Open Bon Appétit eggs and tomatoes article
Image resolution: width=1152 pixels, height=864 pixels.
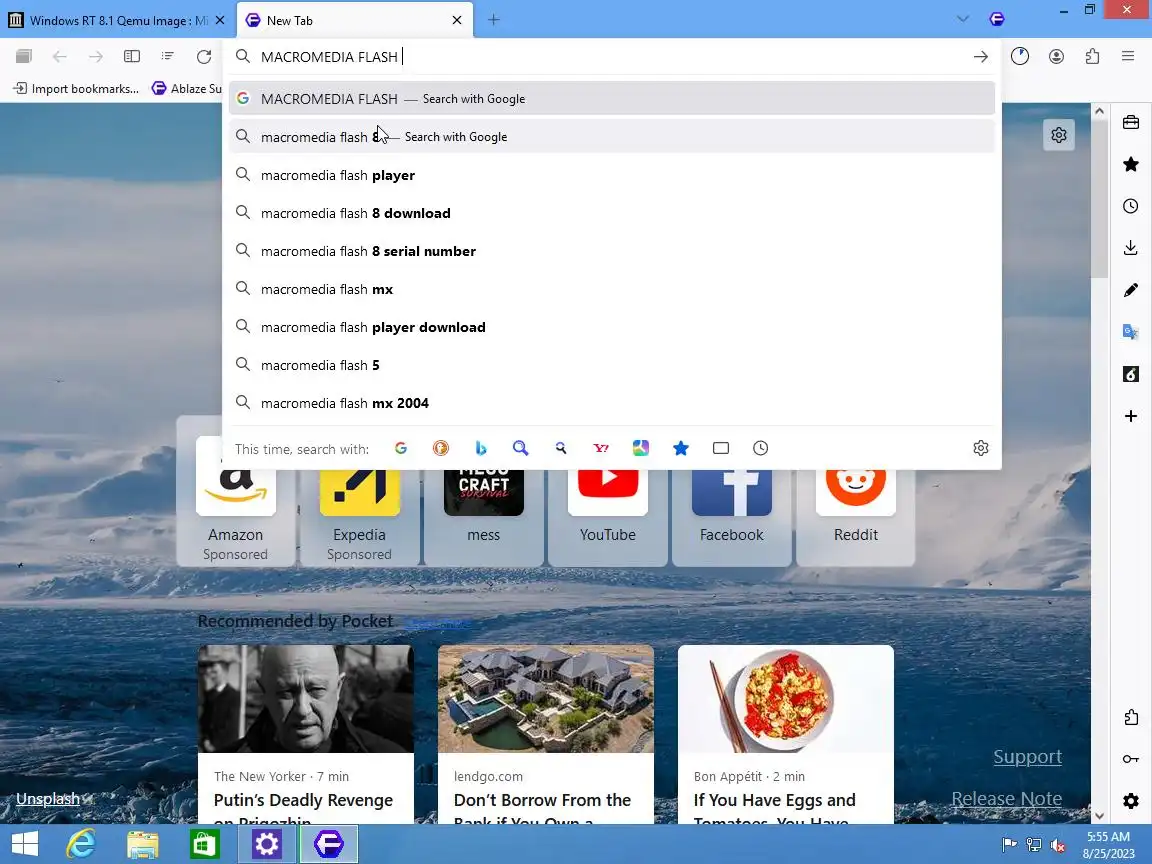point(786,734)
